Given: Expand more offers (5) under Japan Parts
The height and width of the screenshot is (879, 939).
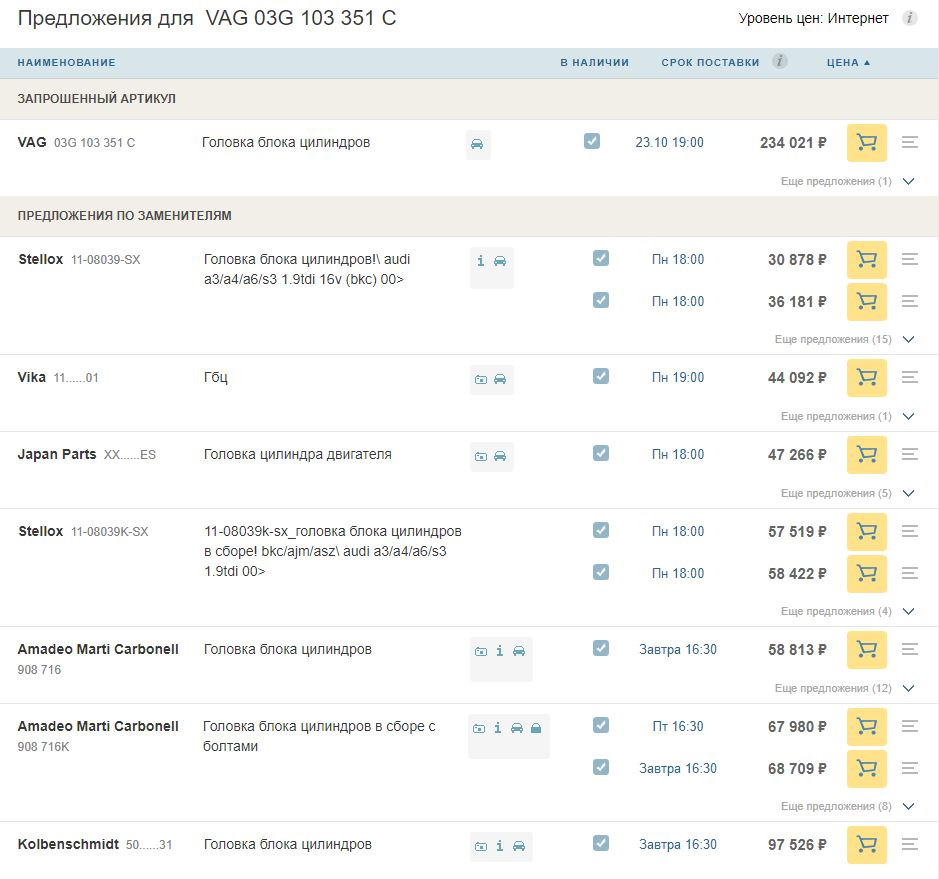Looking at the screenshot, I should click(847, 493).
